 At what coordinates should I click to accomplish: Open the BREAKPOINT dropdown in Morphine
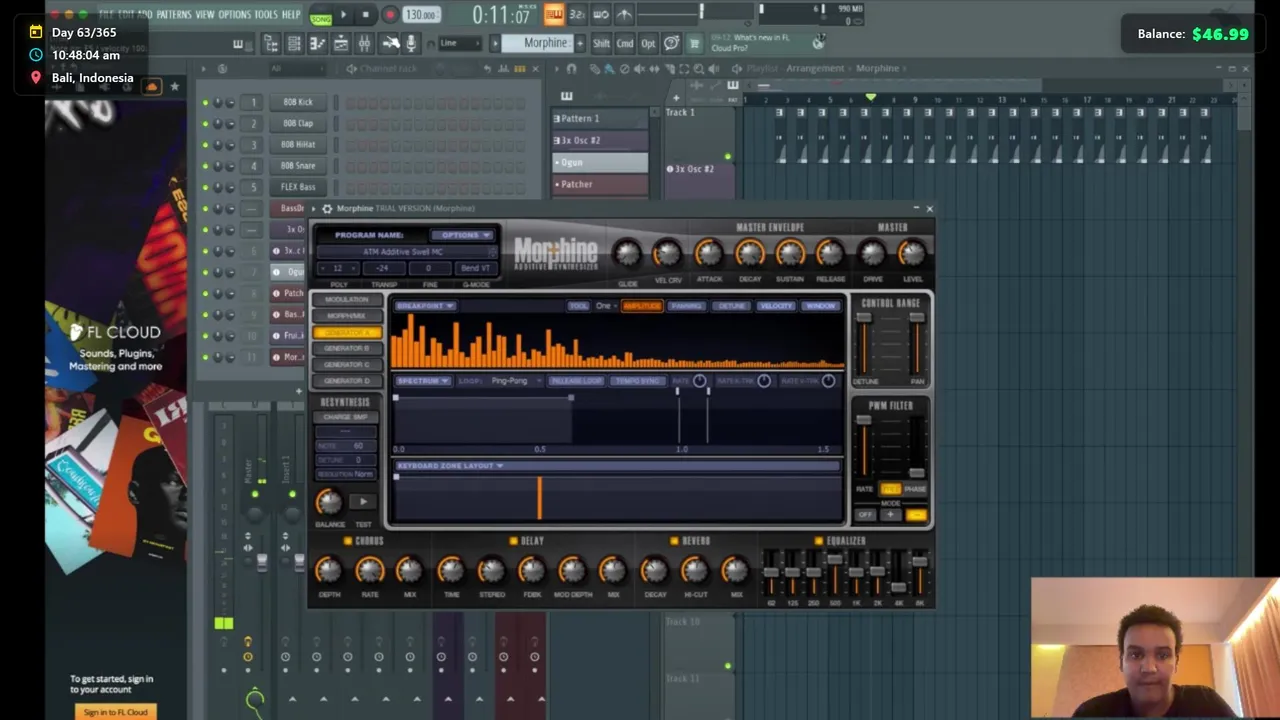426,306
